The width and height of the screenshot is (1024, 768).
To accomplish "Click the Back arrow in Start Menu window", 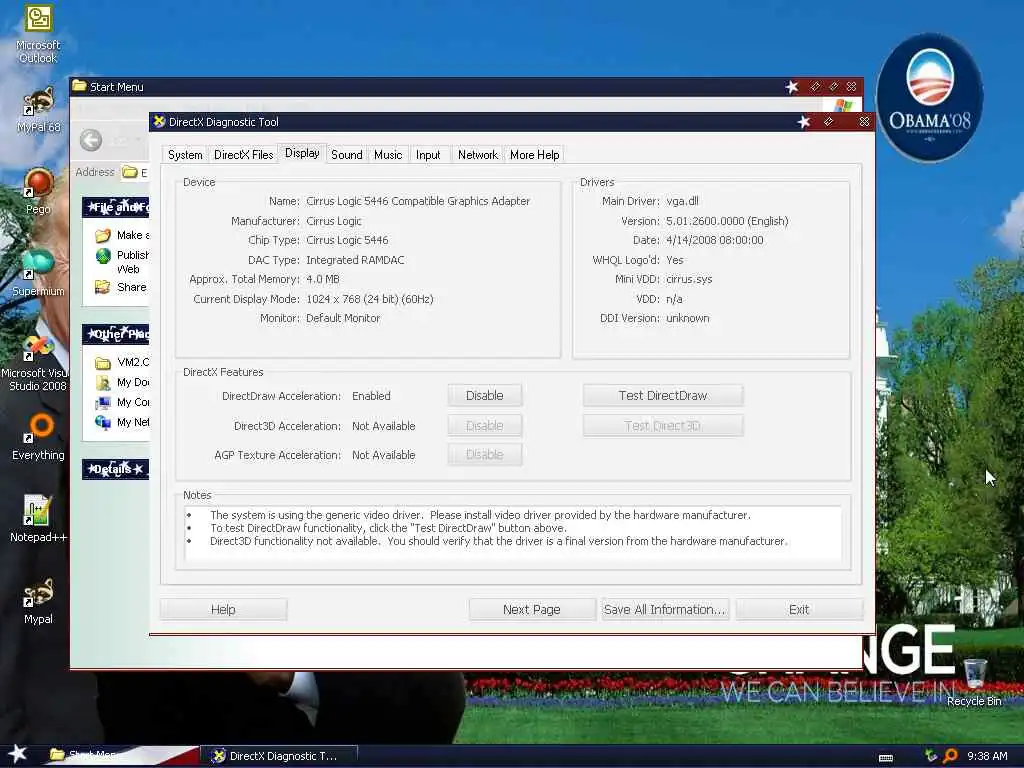I will [91, 140].
